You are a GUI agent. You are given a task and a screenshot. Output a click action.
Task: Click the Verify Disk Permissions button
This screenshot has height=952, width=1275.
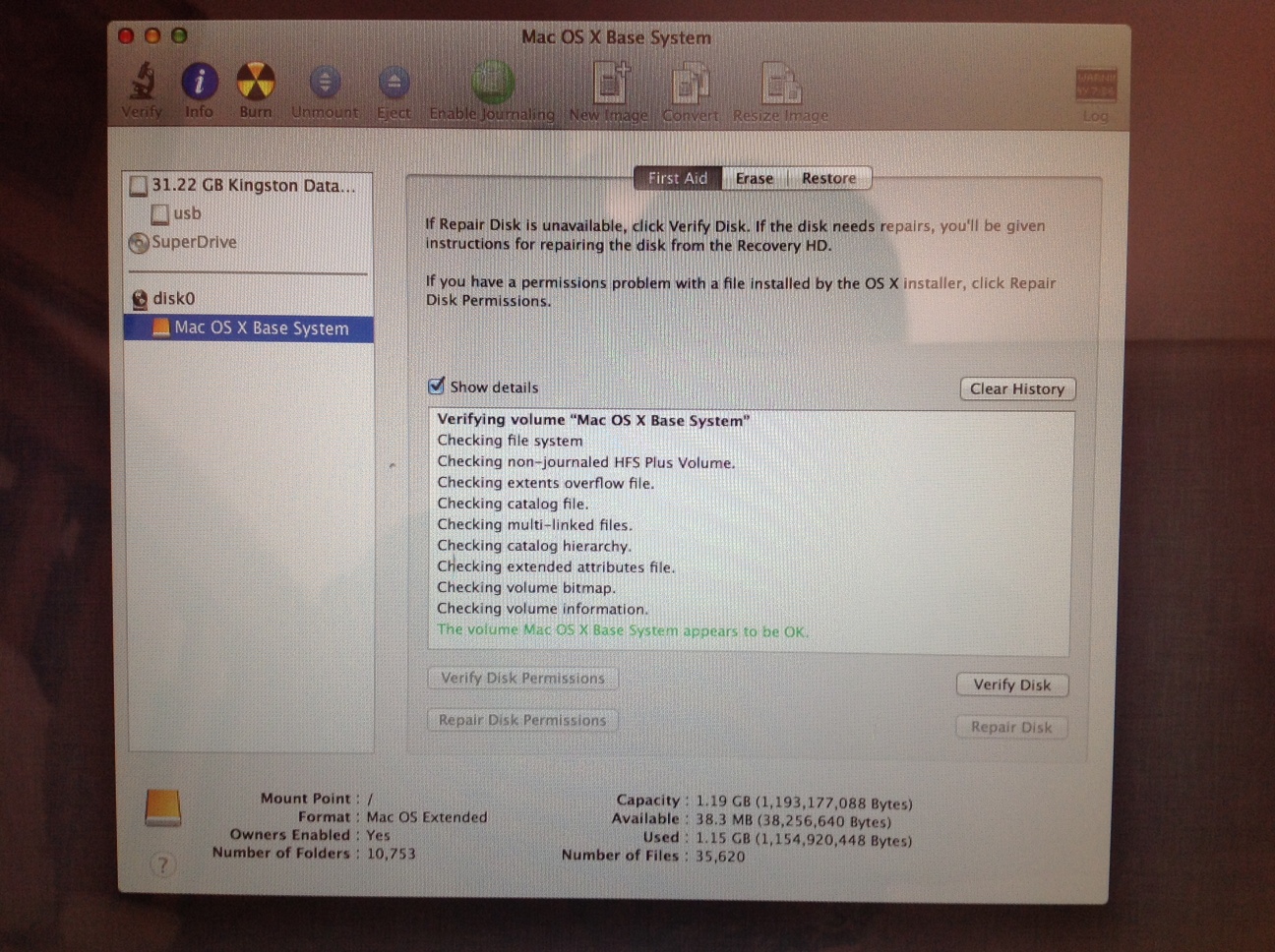click(522, 679)
